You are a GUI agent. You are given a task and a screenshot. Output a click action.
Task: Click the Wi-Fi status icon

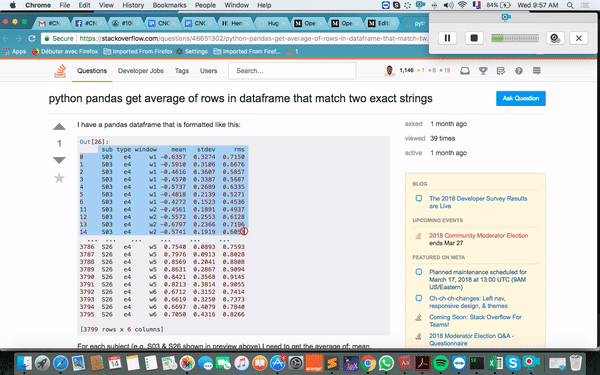coord(462,5)
